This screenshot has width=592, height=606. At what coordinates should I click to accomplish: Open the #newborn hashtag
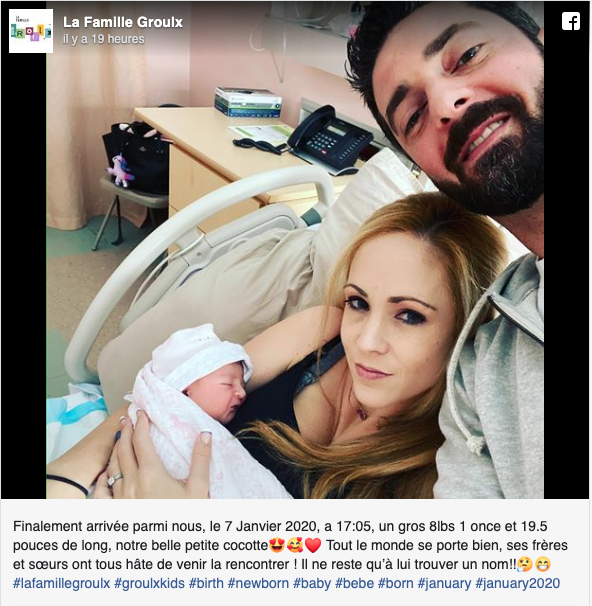[x=258, y=583]
